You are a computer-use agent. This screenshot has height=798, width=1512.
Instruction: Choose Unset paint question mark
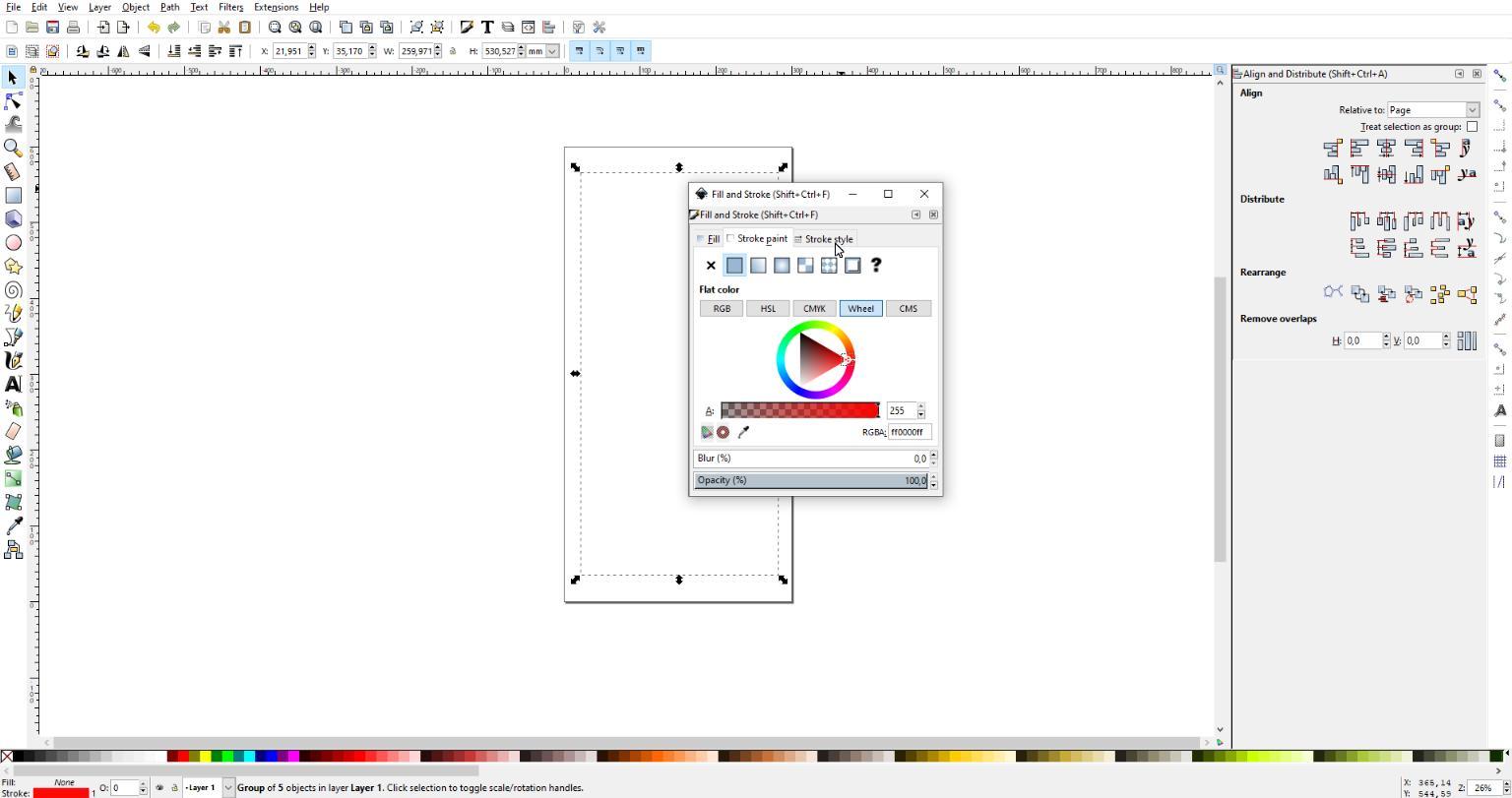coord(876,265)
